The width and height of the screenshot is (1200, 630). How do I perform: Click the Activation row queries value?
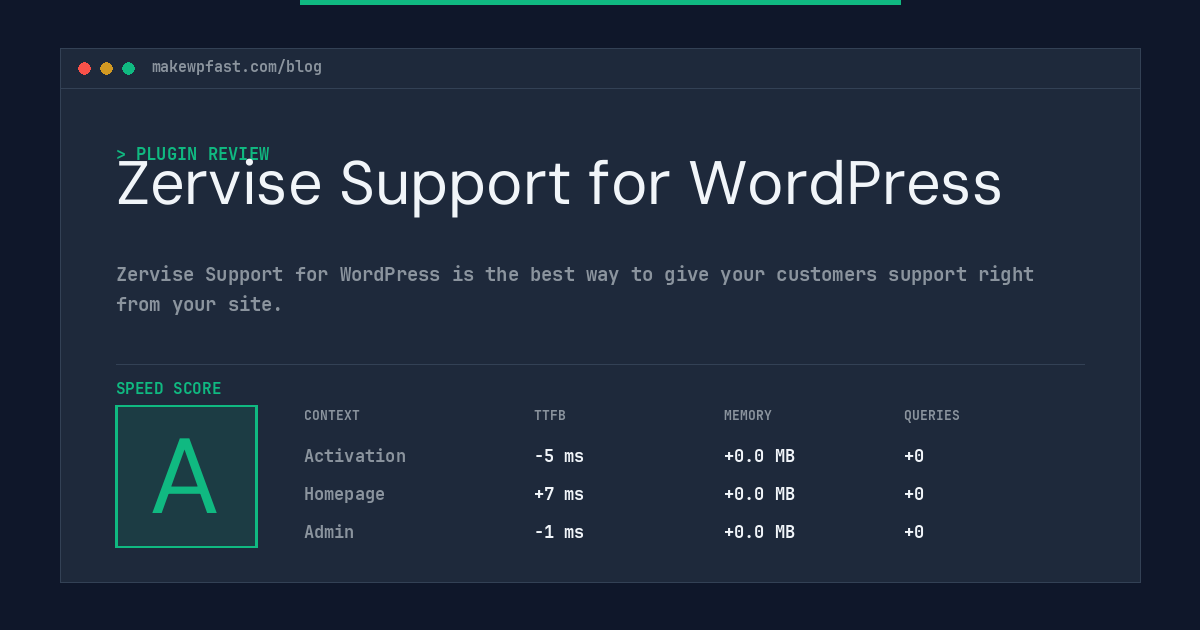click(x=914, y=456)
